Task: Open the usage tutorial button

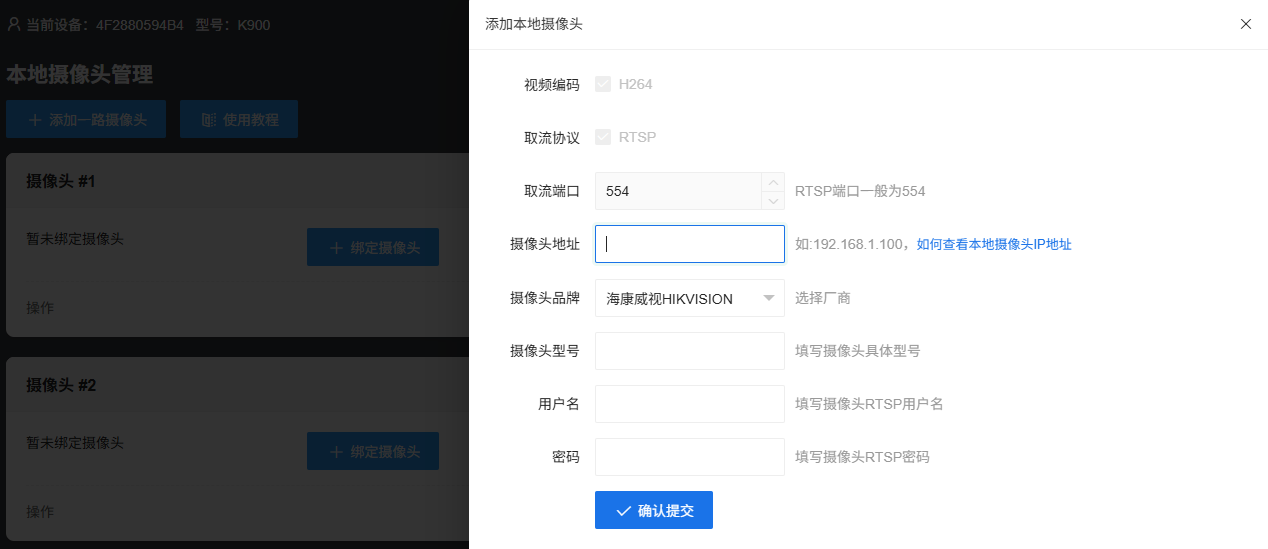Action: (x=239, y=120)
